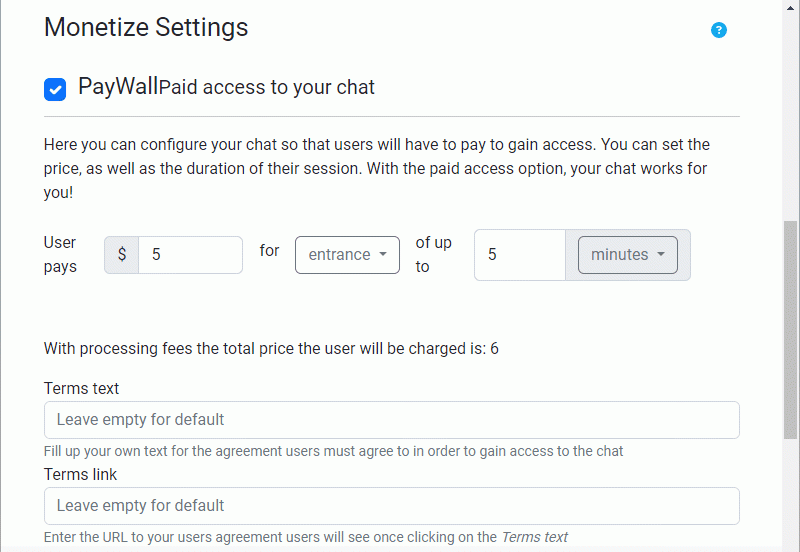Viewport: 800px width, 552px height.
Task: Click the User pays label
Action: tap(60, 254)
